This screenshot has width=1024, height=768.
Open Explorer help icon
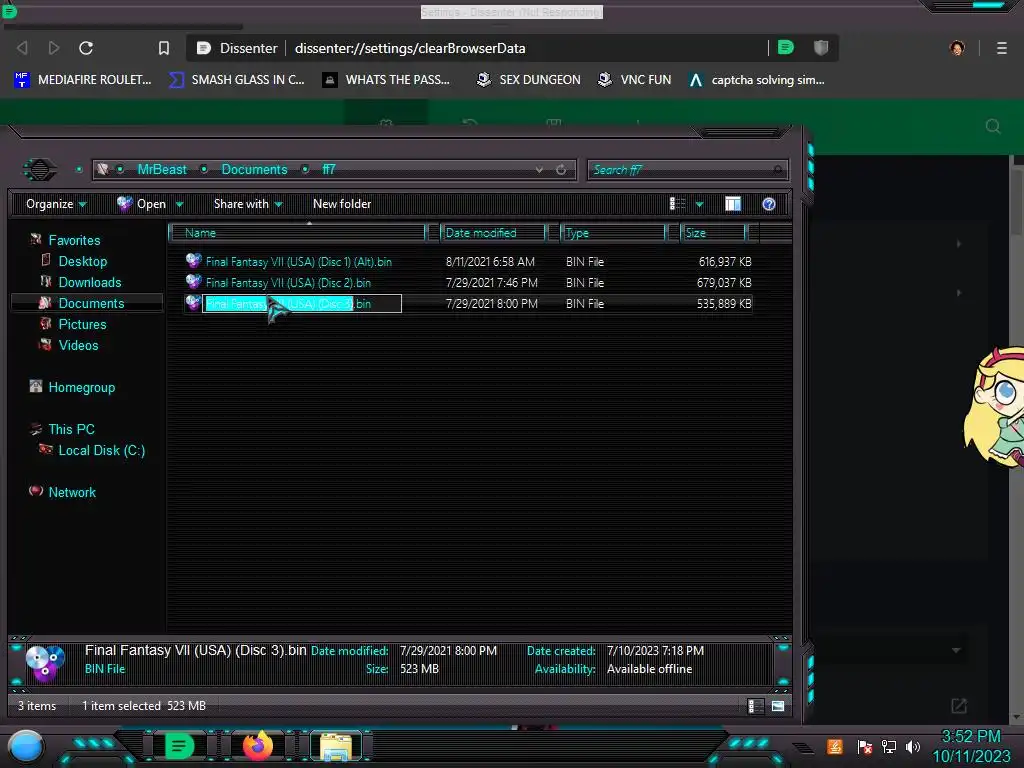(x=769, y=204)
